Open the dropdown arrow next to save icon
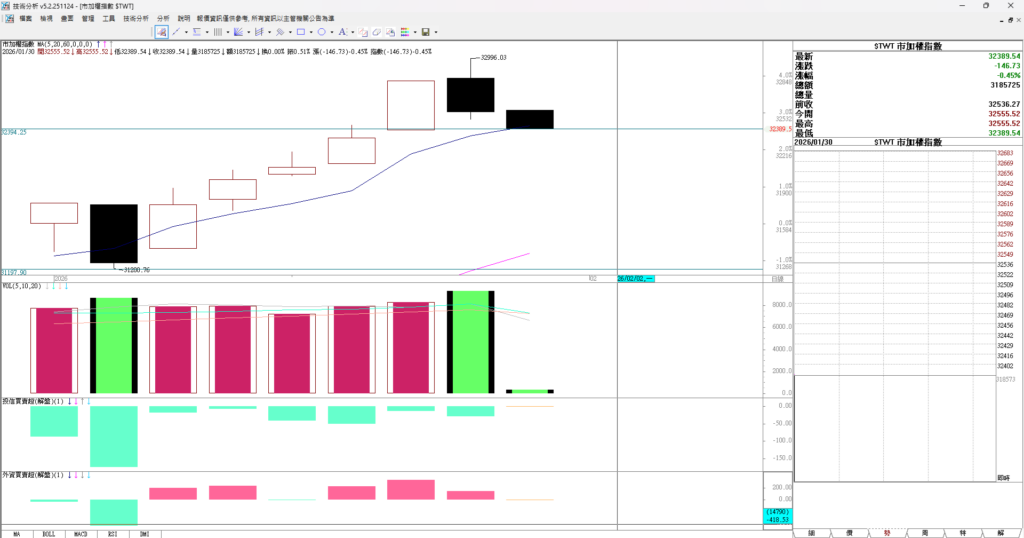1024x538 pixels. pyautogui.click(x=436, y=32)
